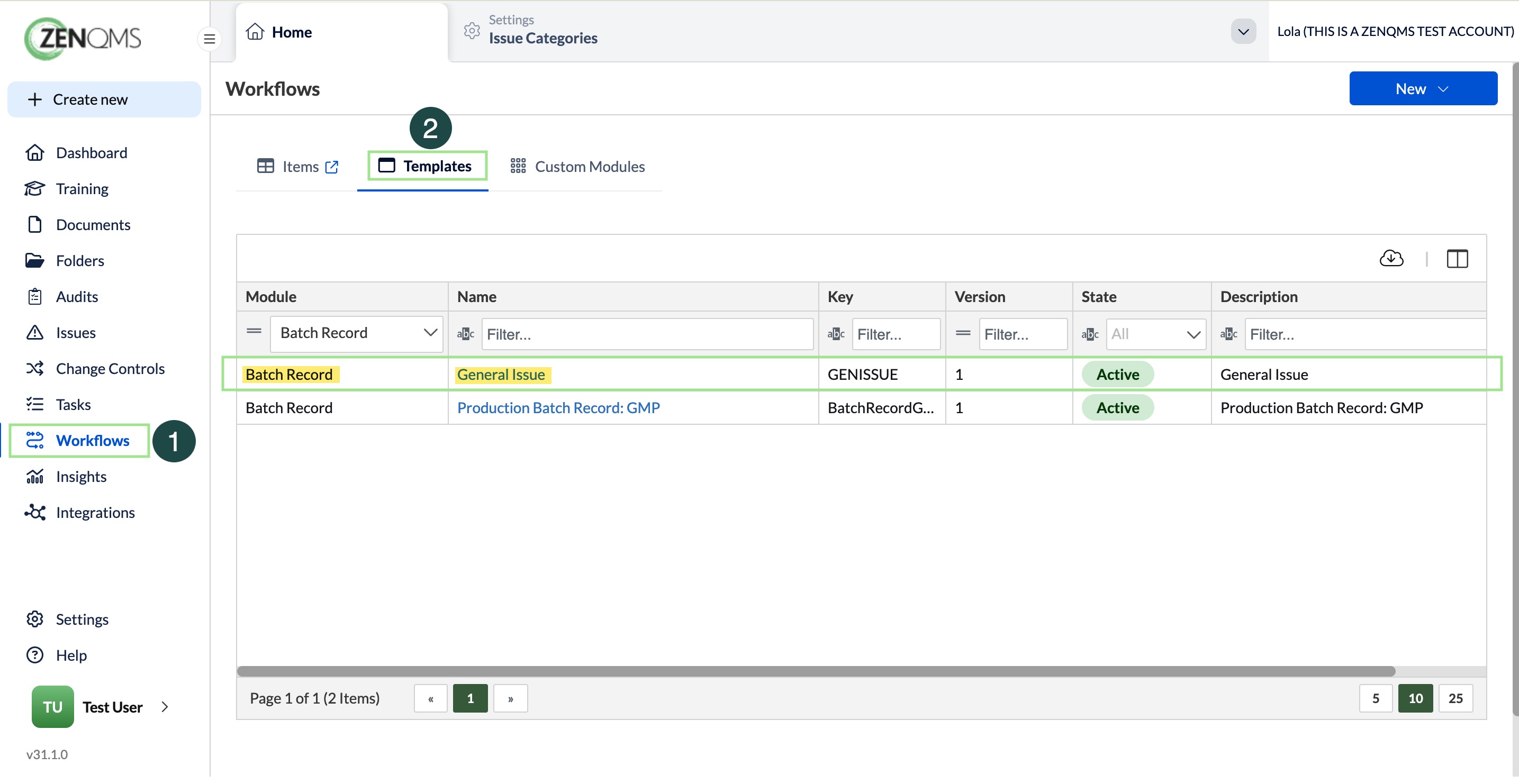
Task: Click the horizontal table scrollbar
Action: pyautogui.click(x=816, y=671)
